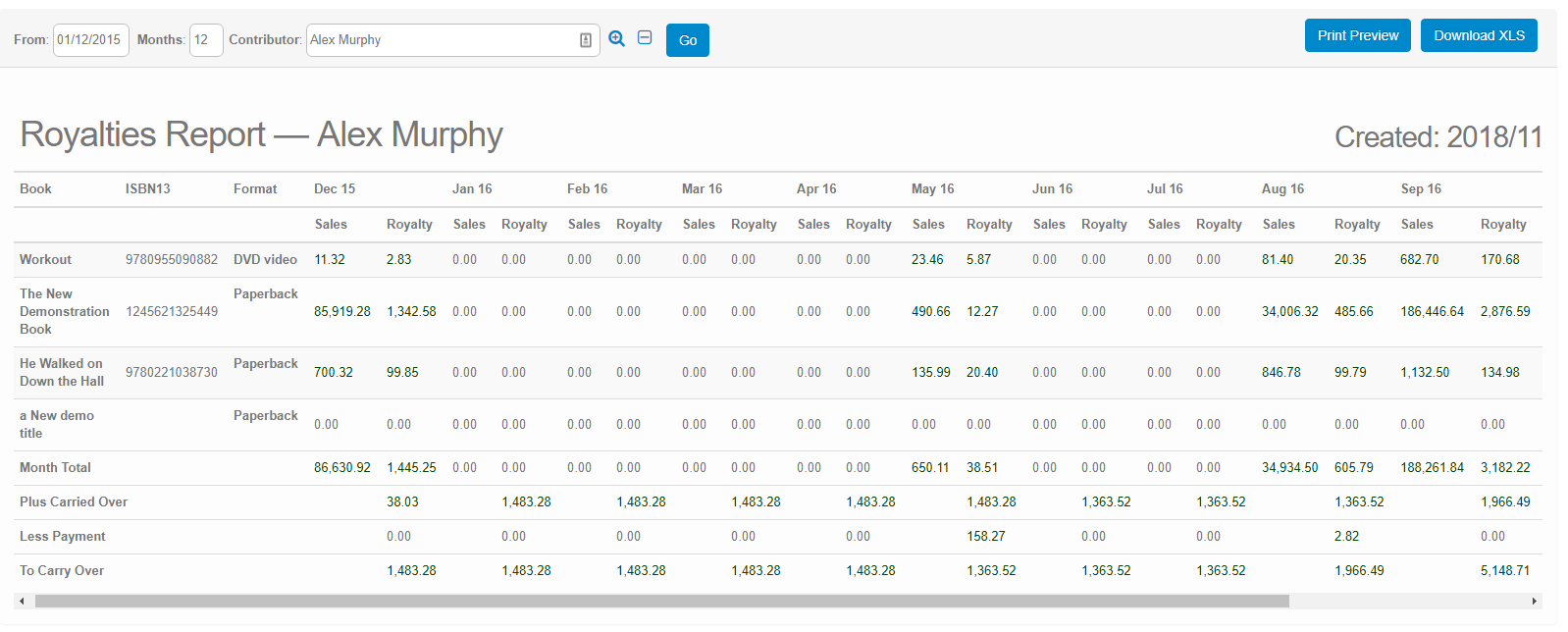Click the Jul 16 month header
Image resolution: width=1568 pixels, height=632 pixels.
[1165, 188]
